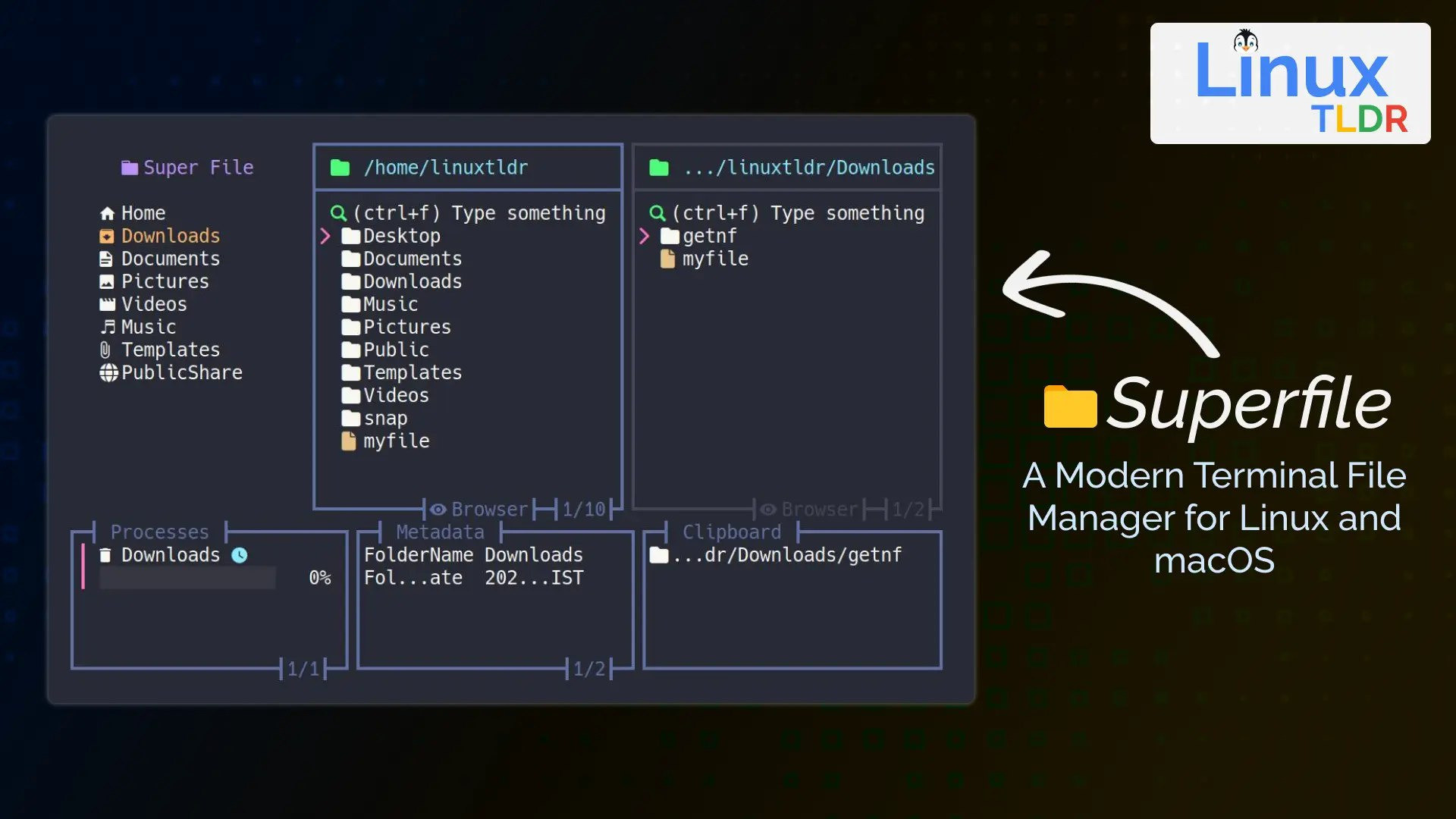This screenshot has width=1456, height=819.
Task: Click the Fol...ate 202...IST metadata row
Action: coord(473,578)
